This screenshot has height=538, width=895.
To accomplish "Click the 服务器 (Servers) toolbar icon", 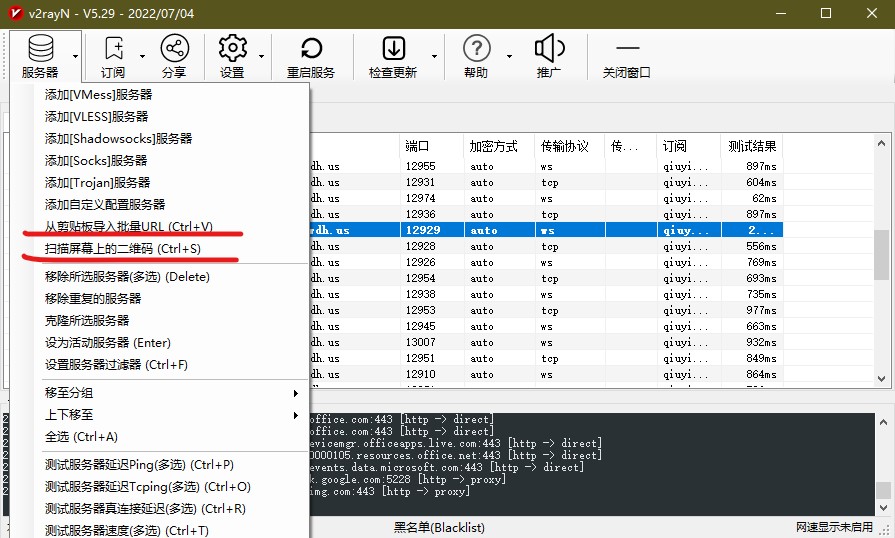I will tap(40, 55).
